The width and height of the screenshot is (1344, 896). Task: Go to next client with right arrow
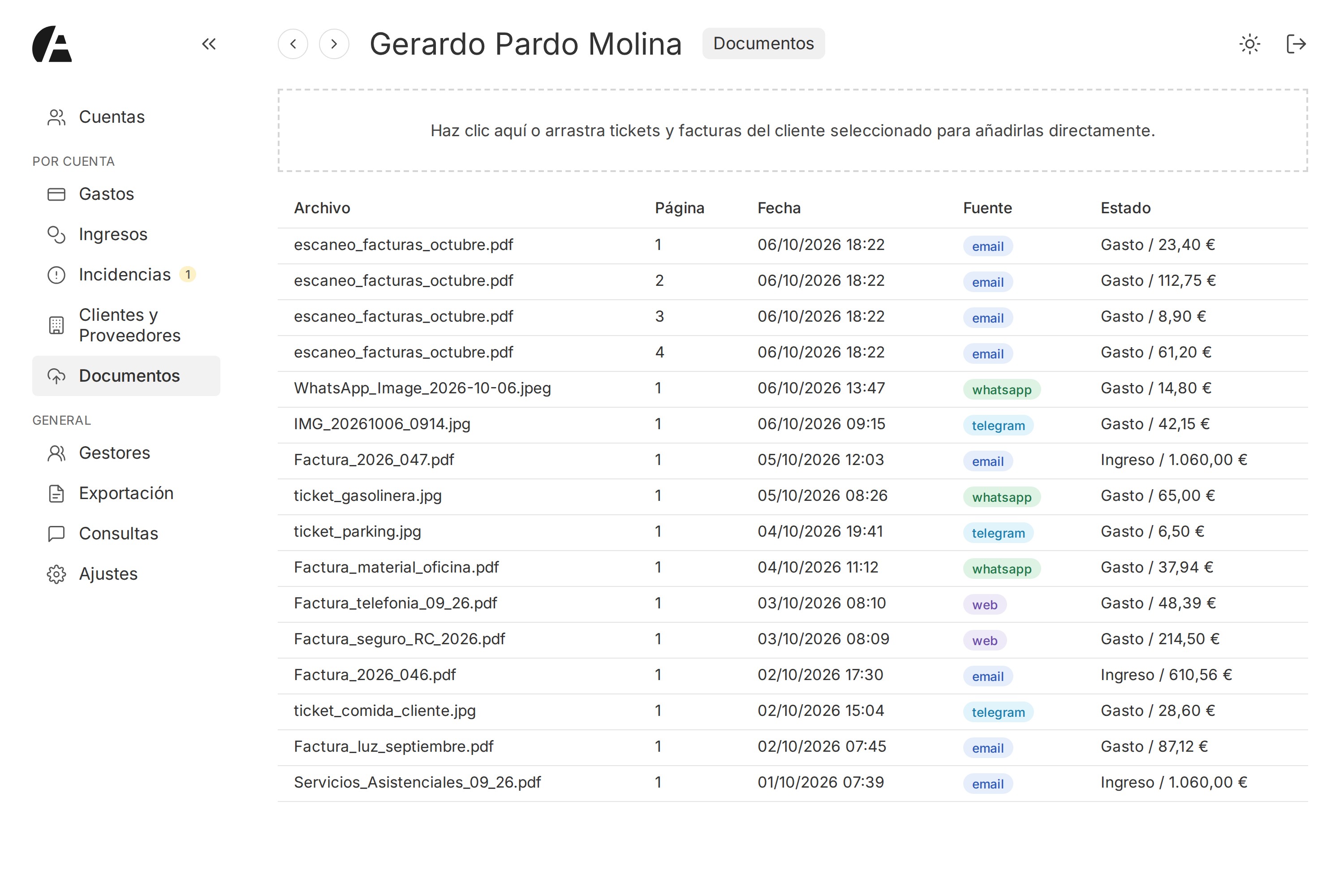(x=334, y=44)
